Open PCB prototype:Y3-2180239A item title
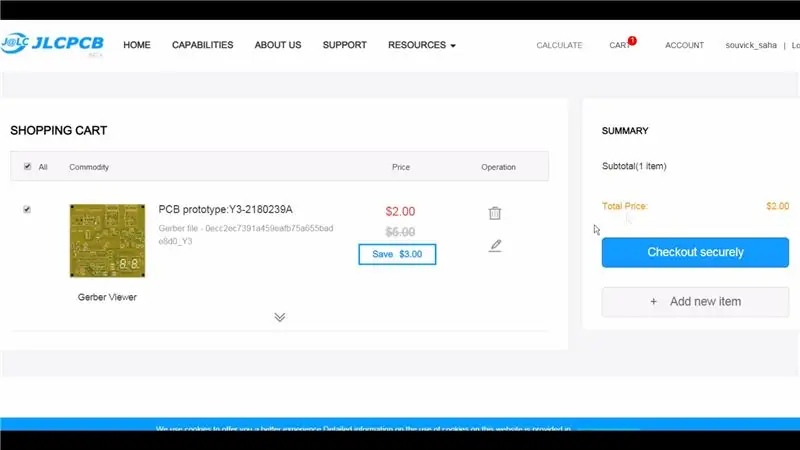The image size is (800, 450). tap(226, 209)
